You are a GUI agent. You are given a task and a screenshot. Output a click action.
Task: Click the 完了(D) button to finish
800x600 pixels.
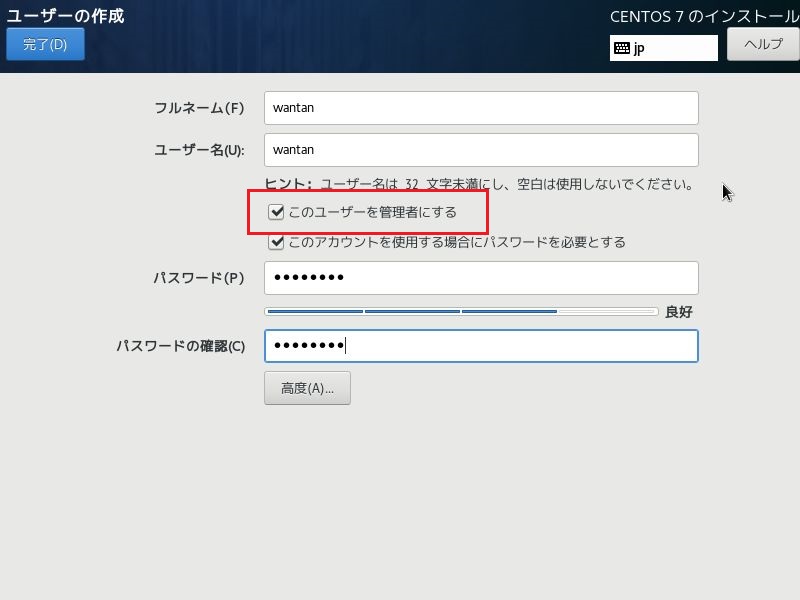pos(45,43)
